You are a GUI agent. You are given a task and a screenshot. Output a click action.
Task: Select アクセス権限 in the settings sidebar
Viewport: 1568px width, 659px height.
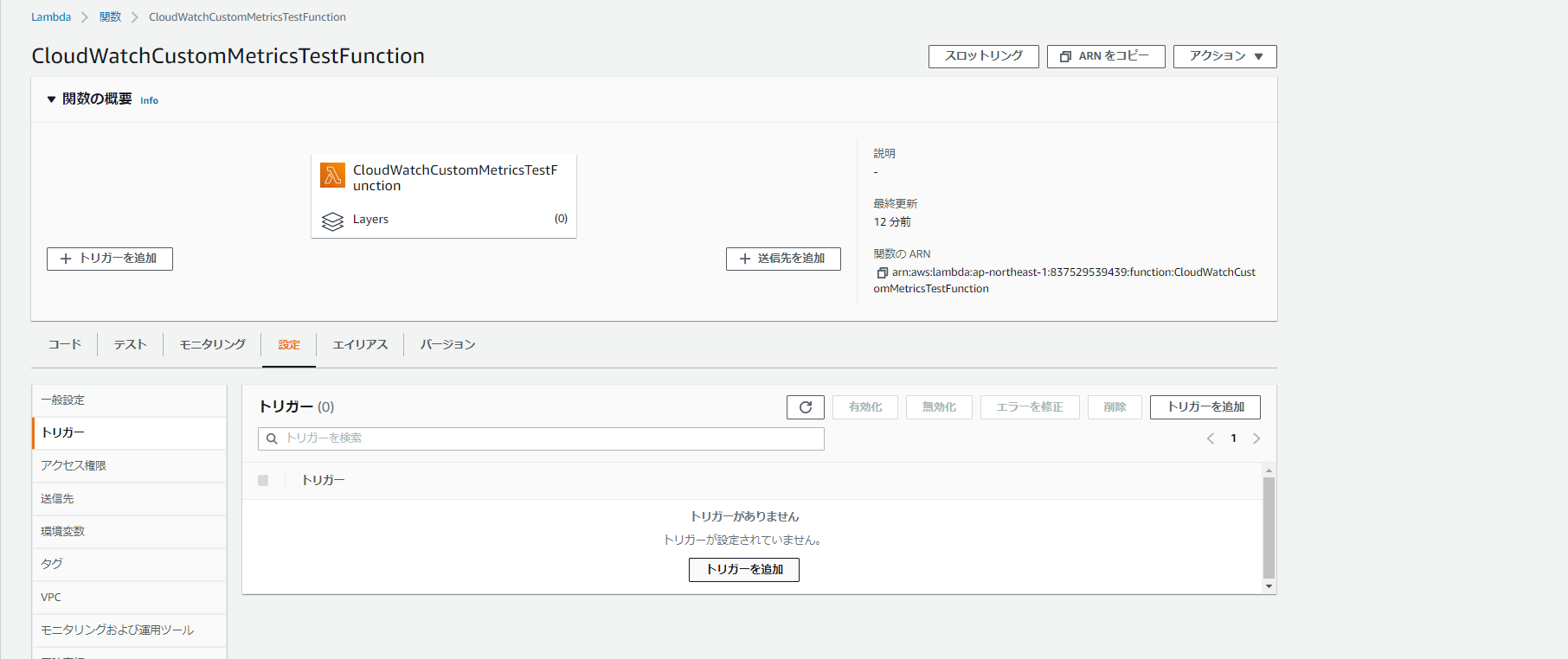click(x=129, y=466)
